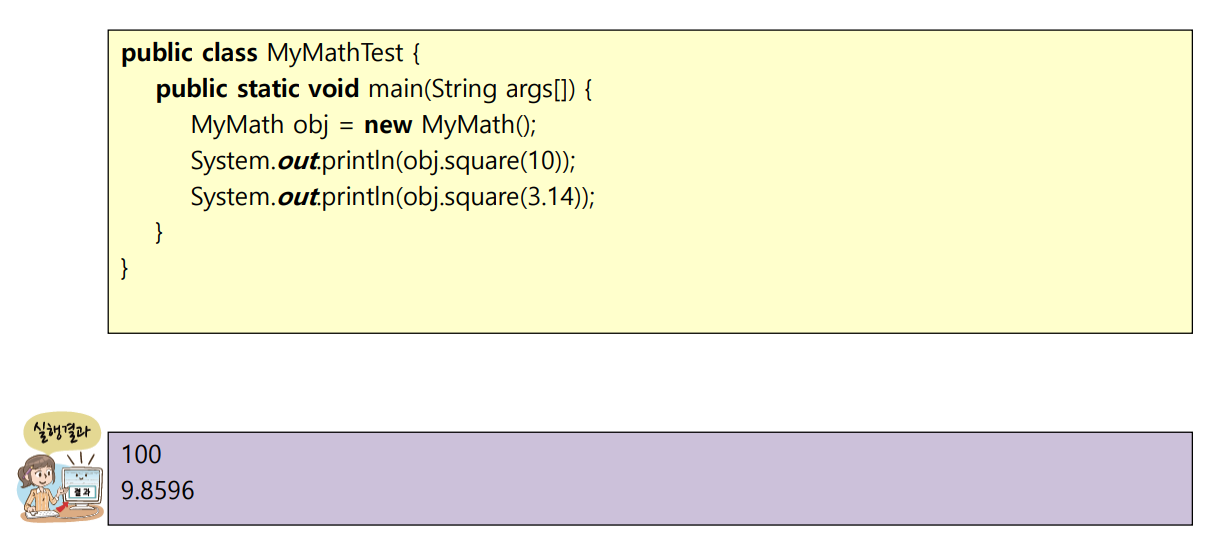1209x535 pixels.
Task: Select the 'public class' keyword text
Action: point(189,53)
